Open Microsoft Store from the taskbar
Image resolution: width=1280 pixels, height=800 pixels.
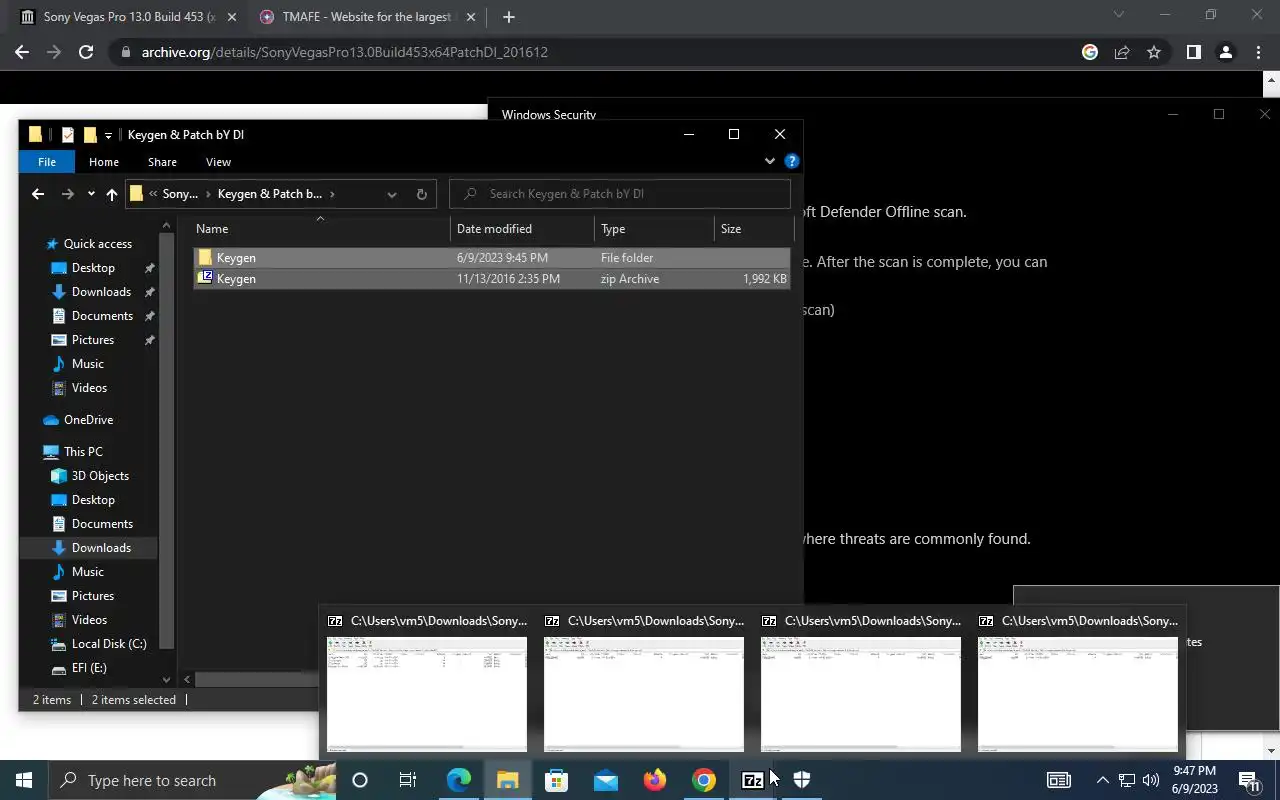(556, 780)
